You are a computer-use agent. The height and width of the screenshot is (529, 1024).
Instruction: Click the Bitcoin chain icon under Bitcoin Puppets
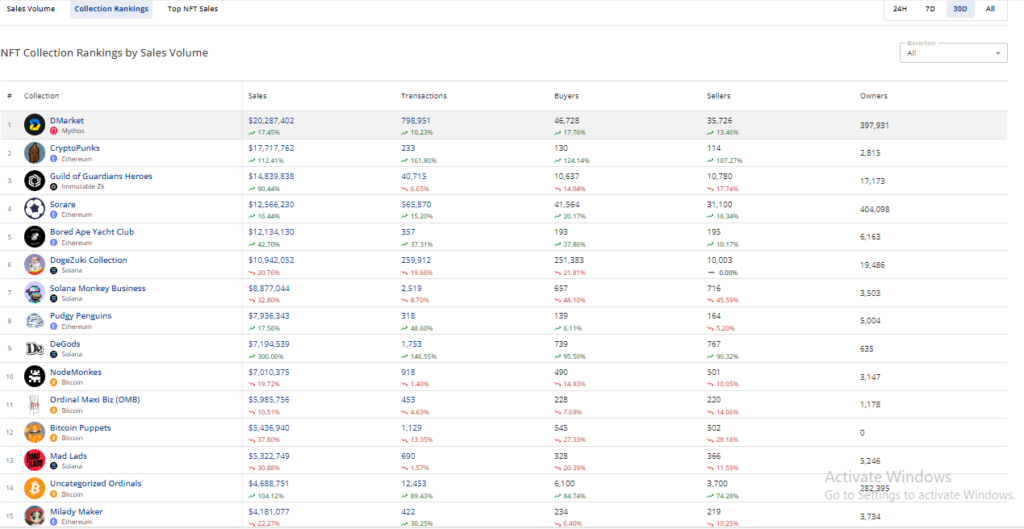coord(54,438)
